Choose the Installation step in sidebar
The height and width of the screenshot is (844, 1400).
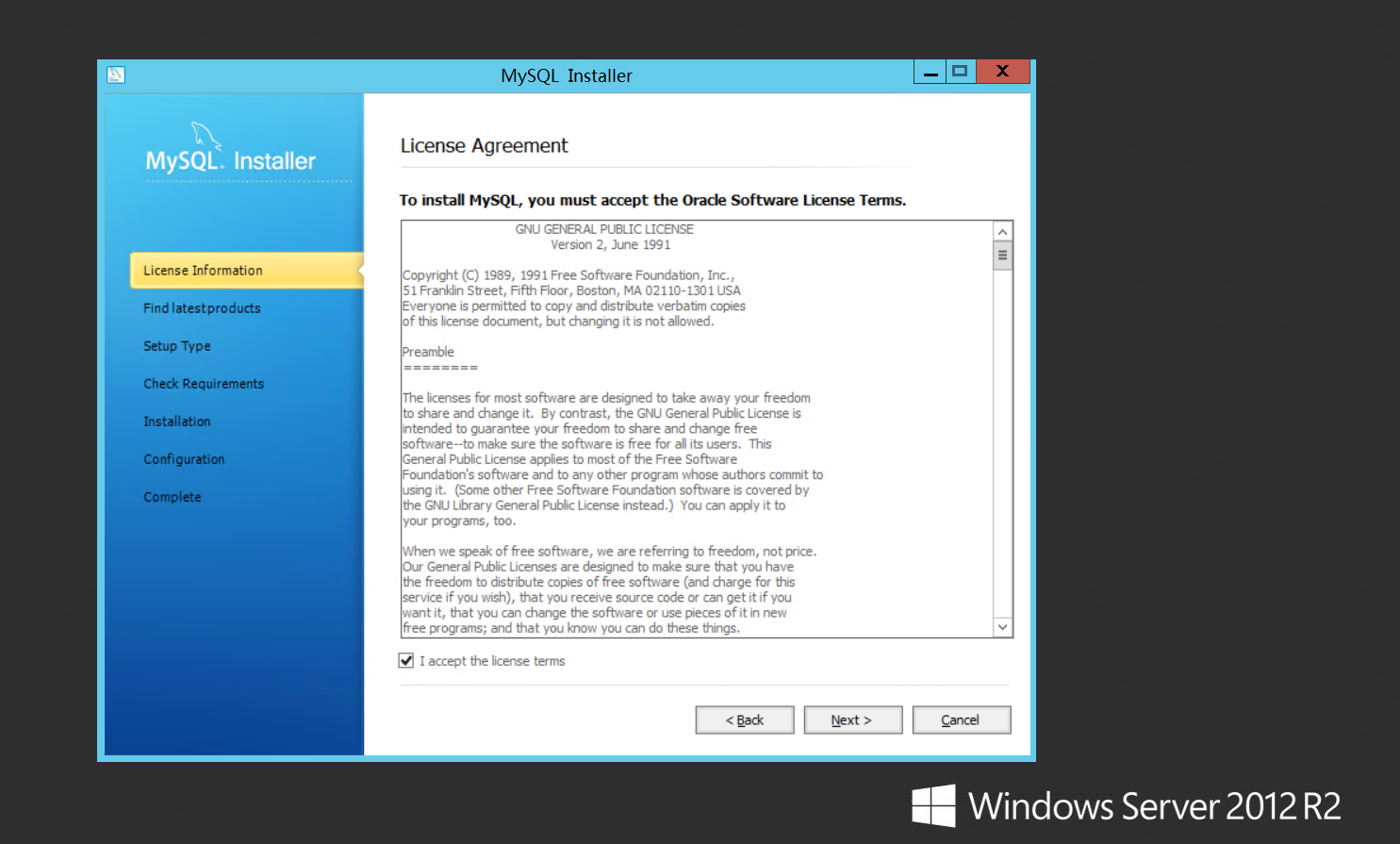[177, 422]
